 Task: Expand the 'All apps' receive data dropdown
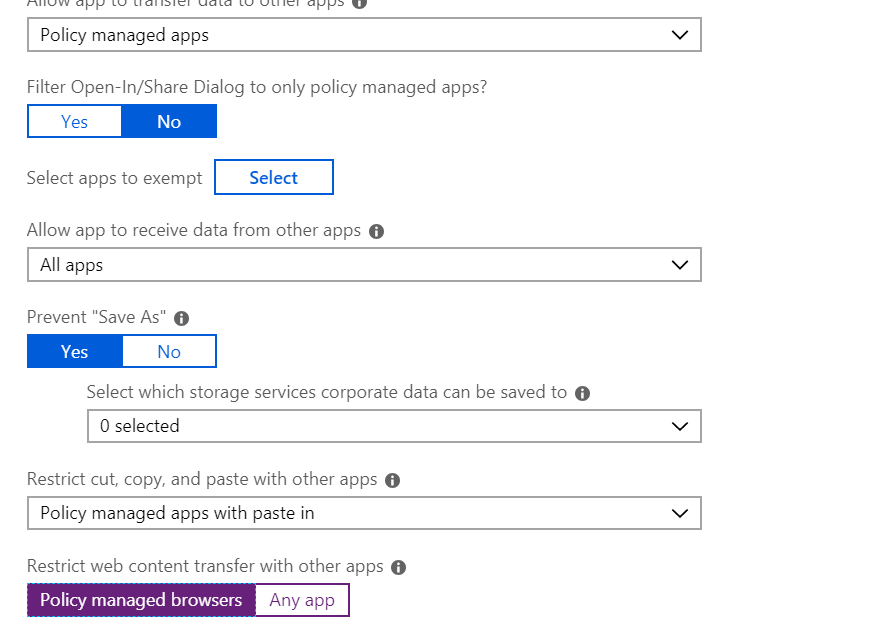coord(364,265)
